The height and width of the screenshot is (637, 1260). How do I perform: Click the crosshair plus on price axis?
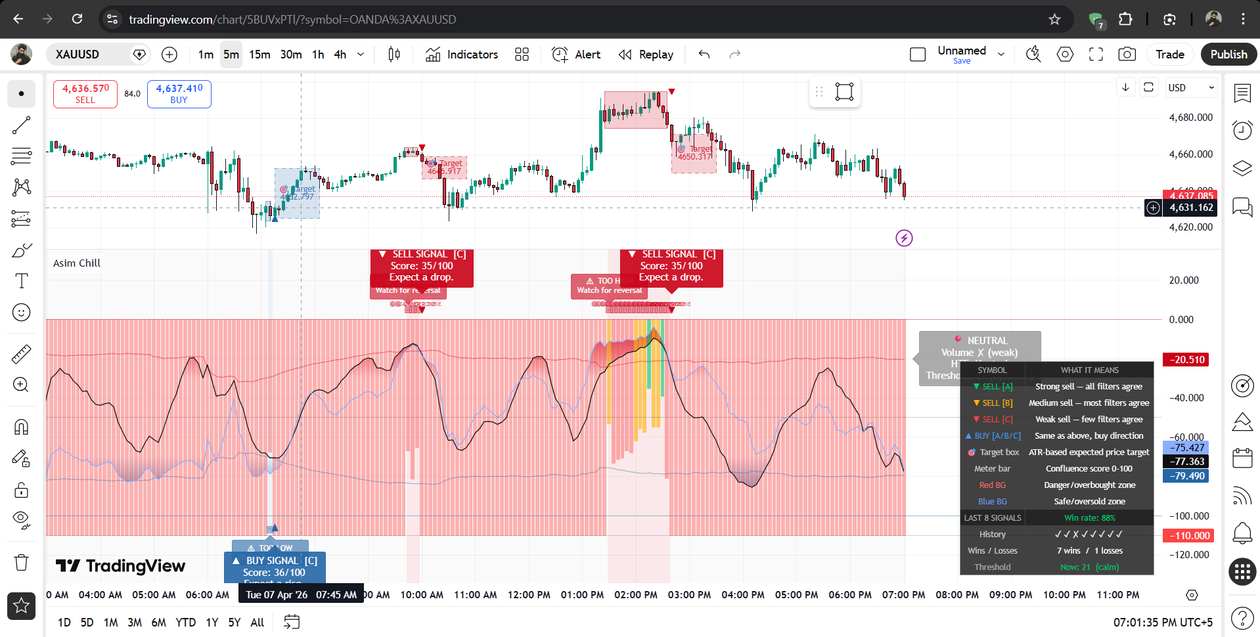(x=1153, y=208)
